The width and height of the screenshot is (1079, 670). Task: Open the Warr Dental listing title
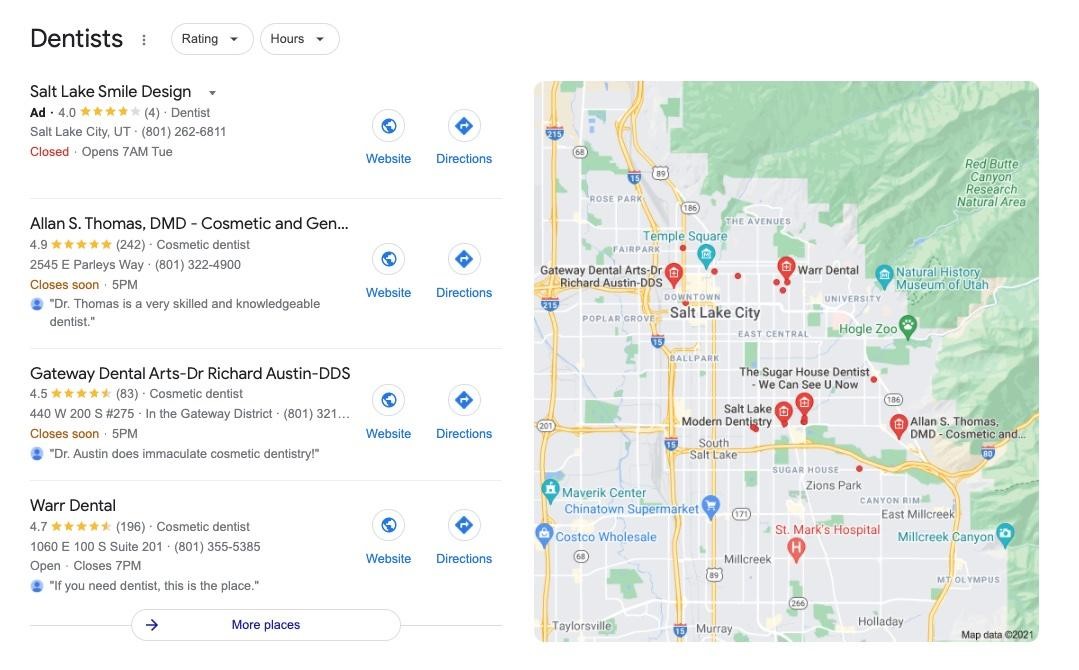click(x=73, y=506)
